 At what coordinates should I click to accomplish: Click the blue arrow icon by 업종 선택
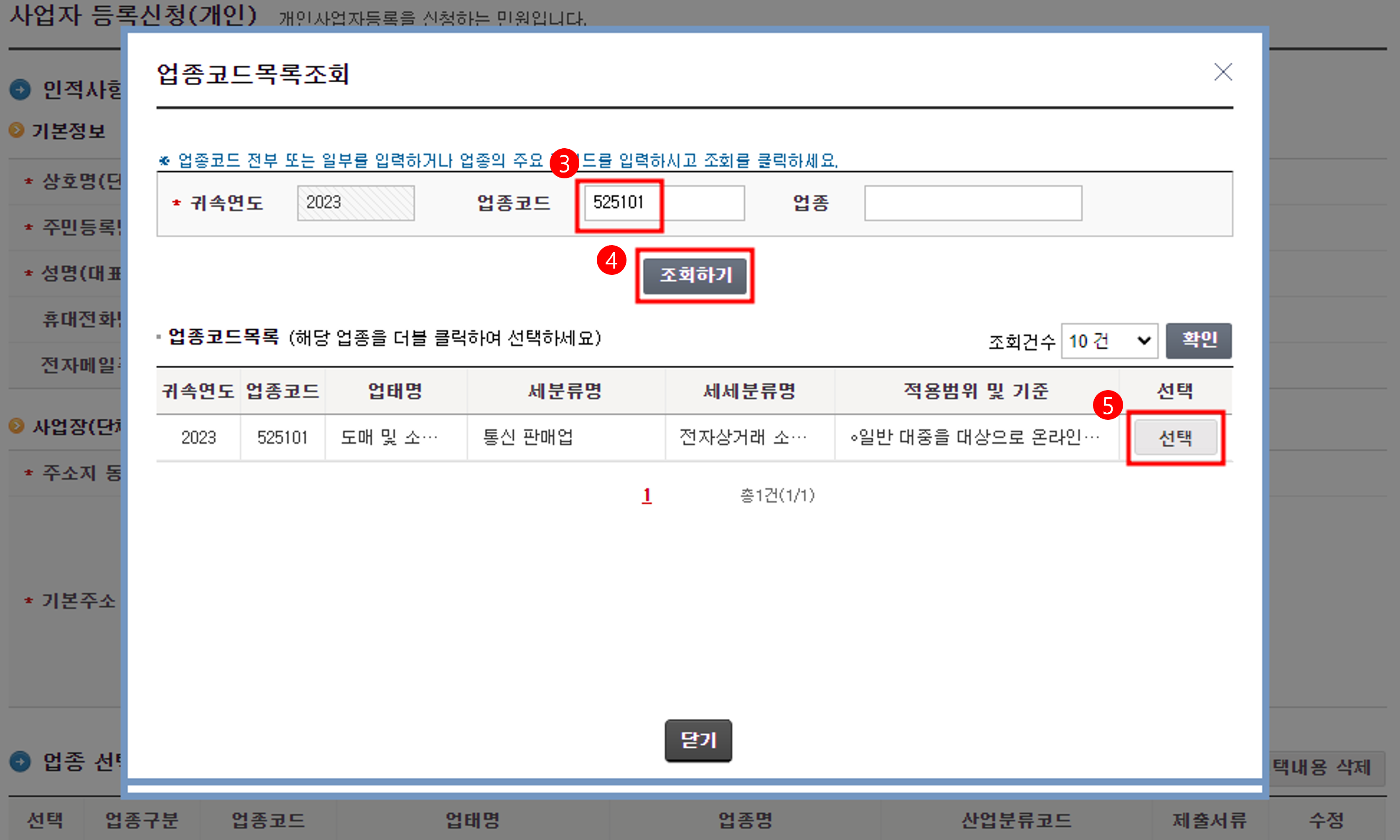[20, 761]
